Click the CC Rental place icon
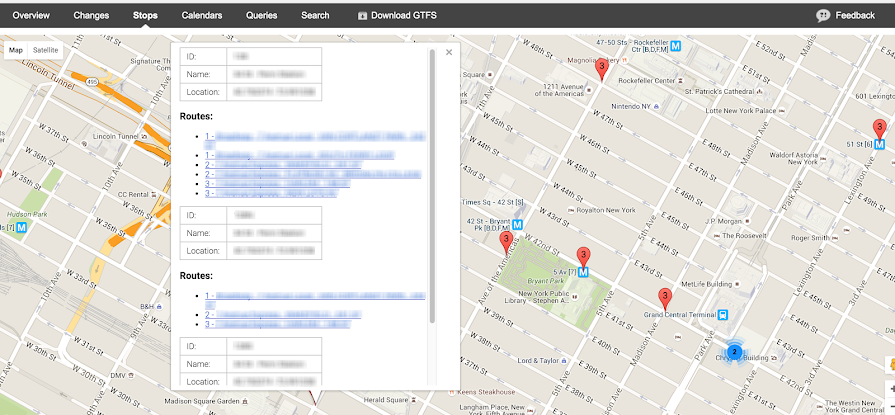This screenshot has width=895, height=415. pos(154,195)
